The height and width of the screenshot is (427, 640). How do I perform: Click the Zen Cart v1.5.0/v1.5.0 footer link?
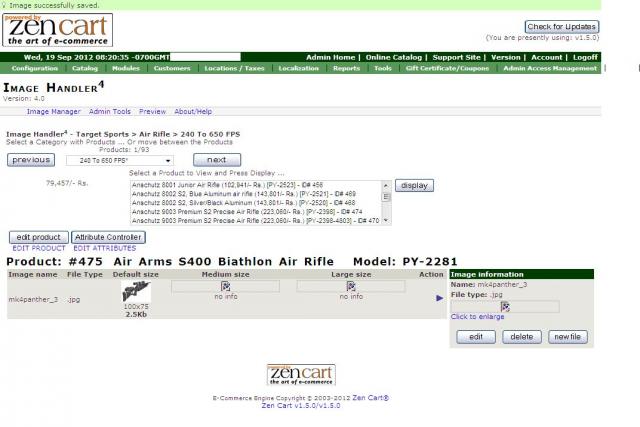301,405
